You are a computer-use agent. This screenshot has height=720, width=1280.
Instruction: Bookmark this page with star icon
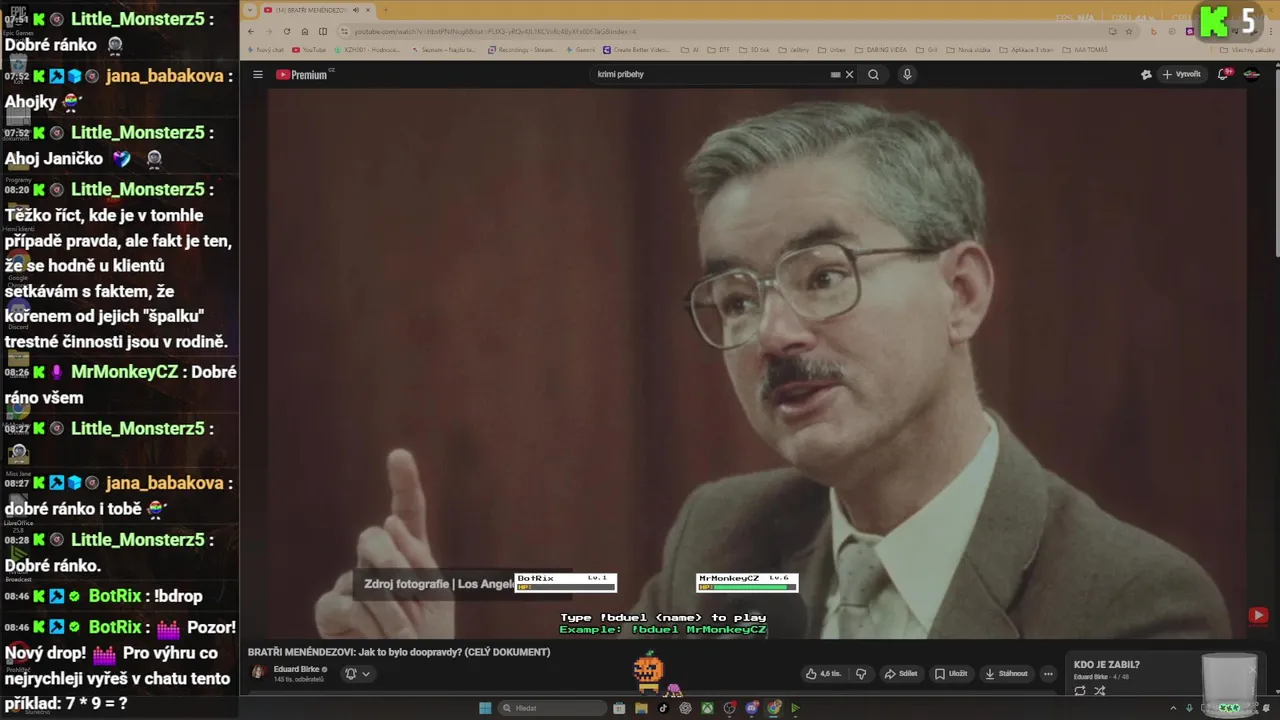(1130, 31)
